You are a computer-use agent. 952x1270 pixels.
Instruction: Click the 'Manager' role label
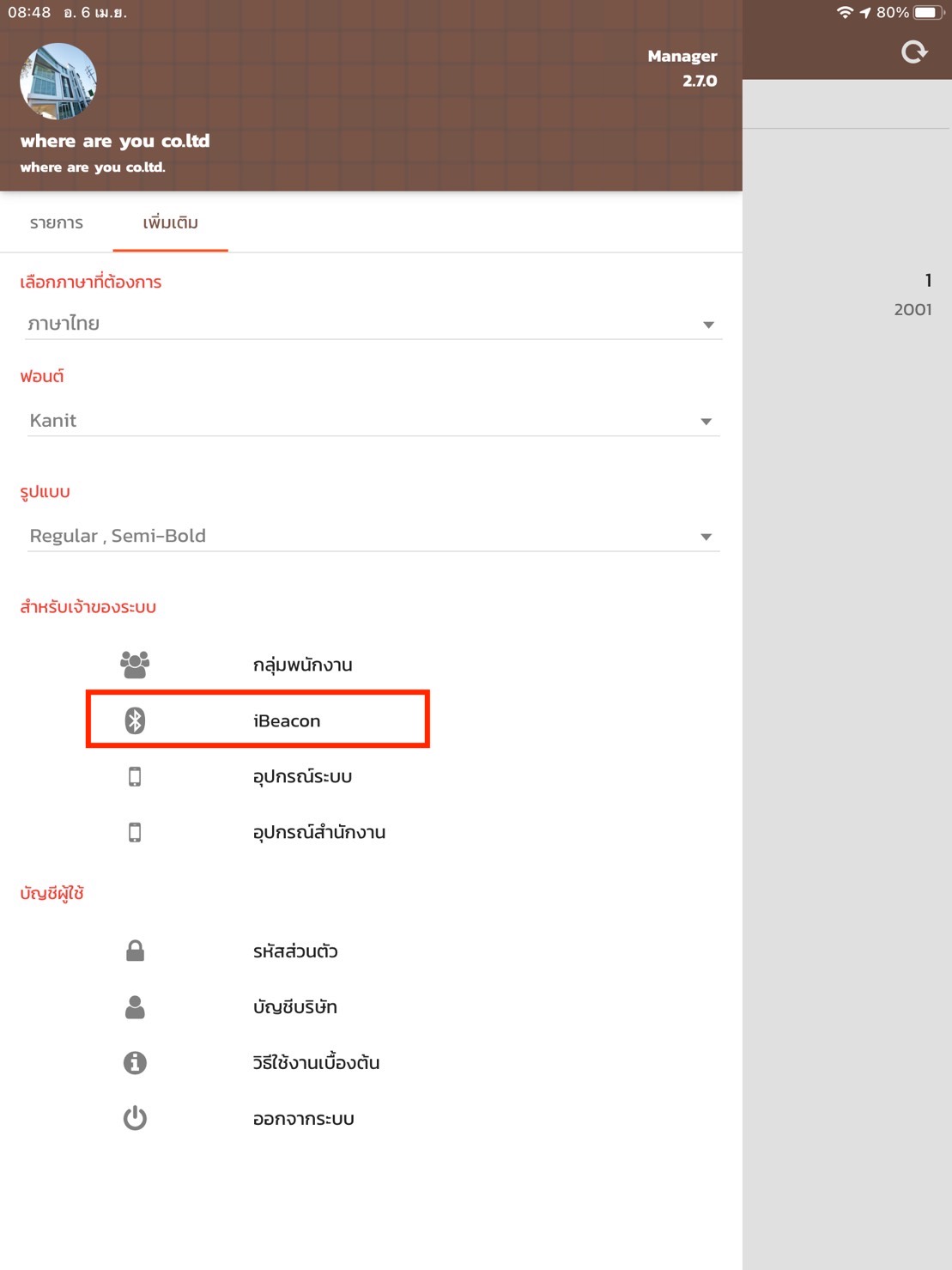click(682, 56)
